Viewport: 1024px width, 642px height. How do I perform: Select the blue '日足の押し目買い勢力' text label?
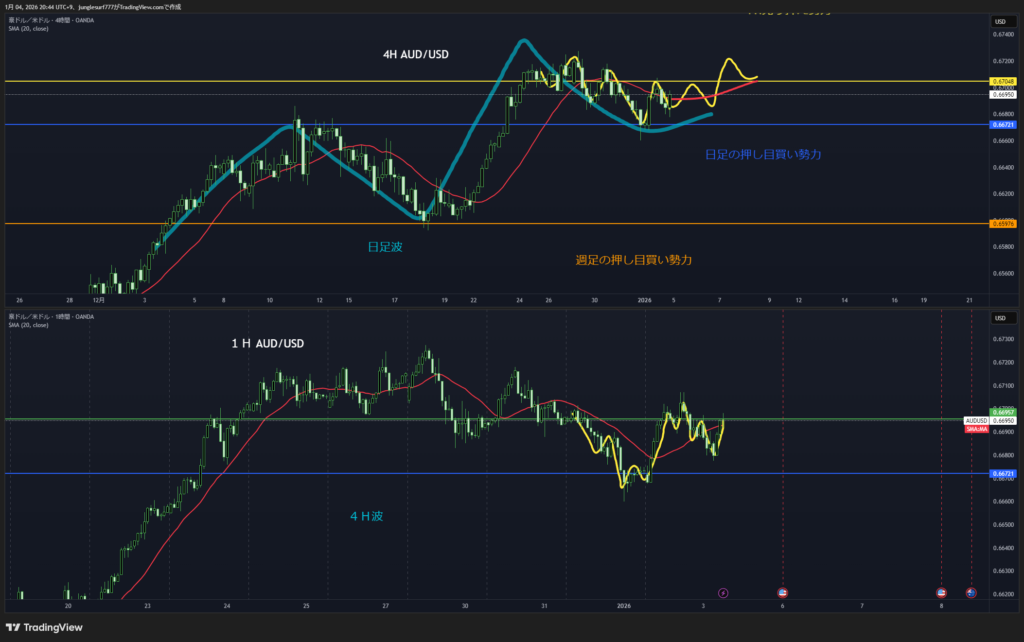click(764, 155)
